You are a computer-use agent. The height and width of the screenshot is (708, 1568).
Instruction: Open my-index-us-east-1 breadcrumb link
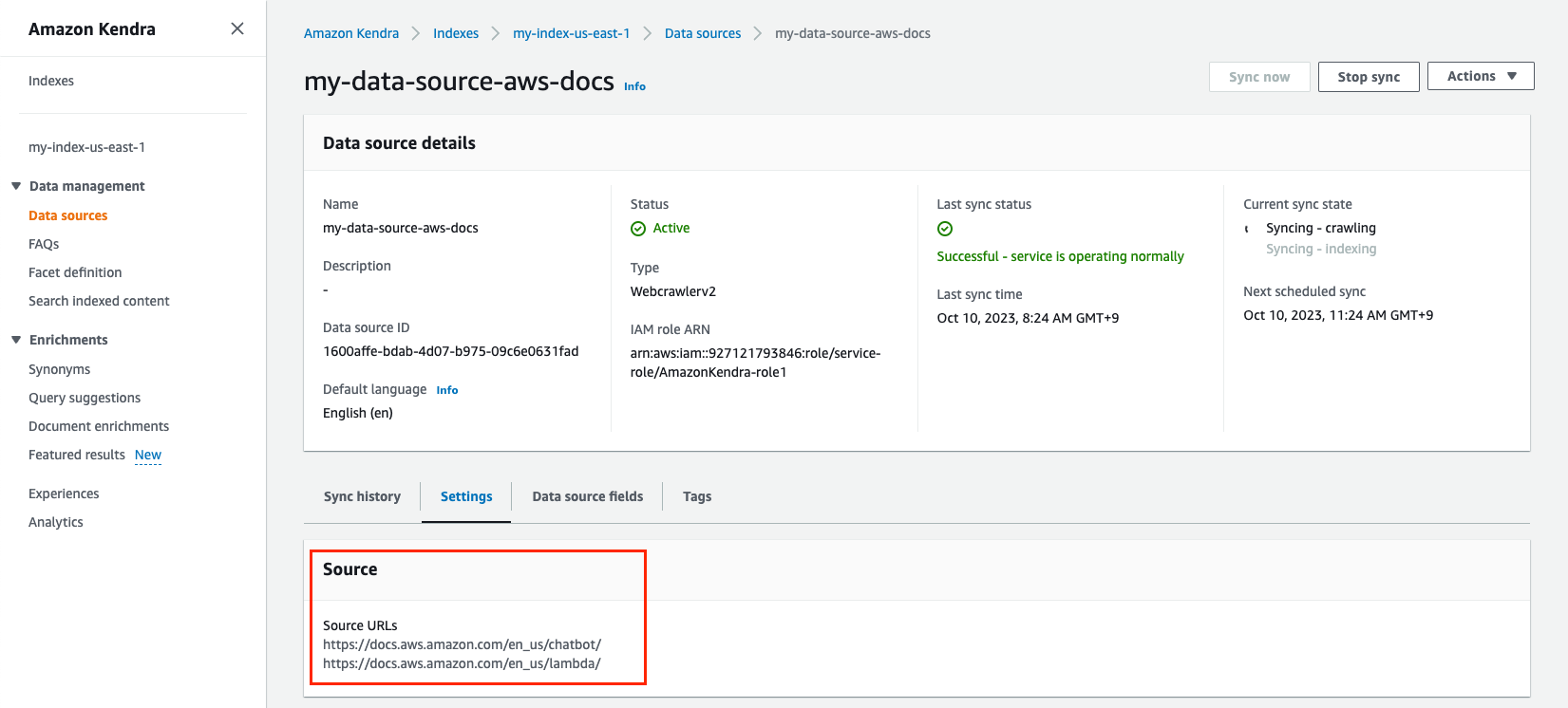coord(572,33)
